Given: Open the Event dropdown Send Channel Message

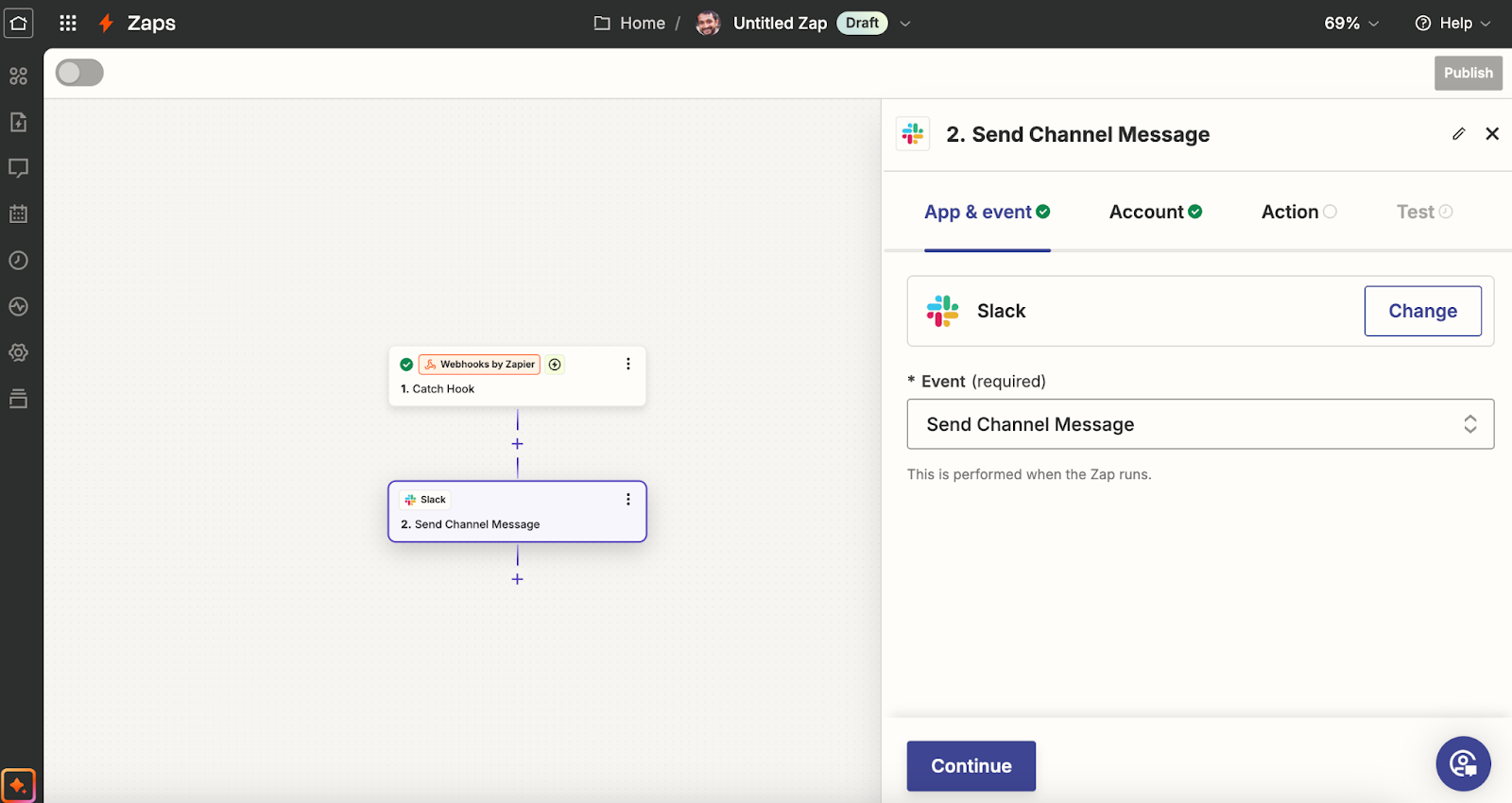Looking at the screenshot, I should (x=1200, y=424).
